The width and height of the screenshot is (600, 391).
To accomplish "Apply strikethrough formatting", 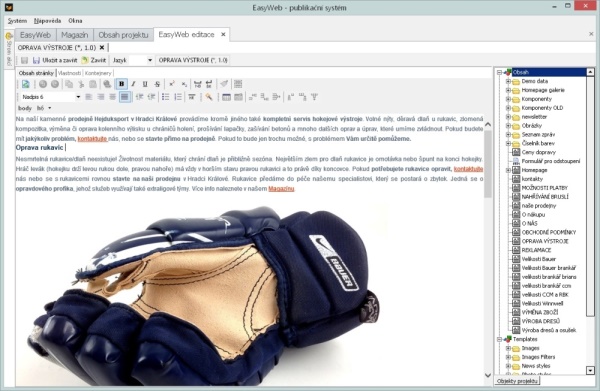I will click(157, 84).
